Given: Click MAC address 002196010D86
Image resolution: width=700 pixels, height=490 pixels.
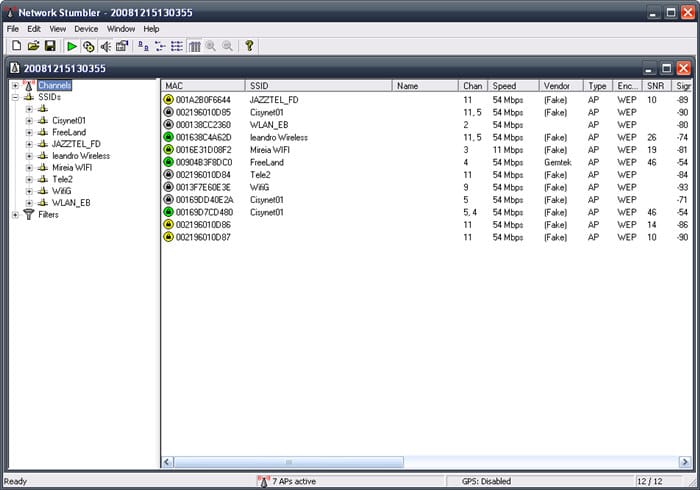Looking at the screenshot, I should click(x=203, y=224).
